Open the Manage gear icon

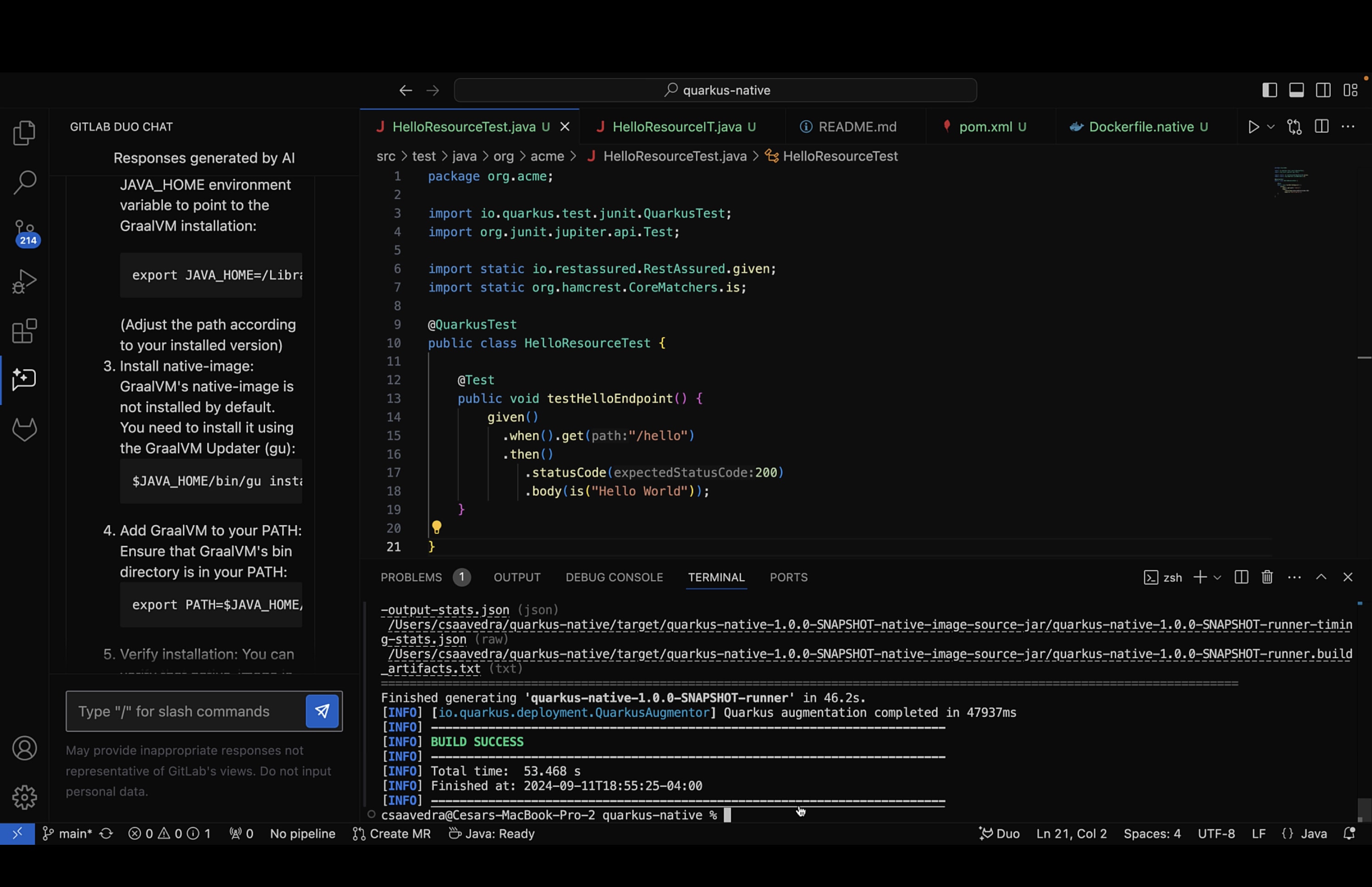(24, 797)
